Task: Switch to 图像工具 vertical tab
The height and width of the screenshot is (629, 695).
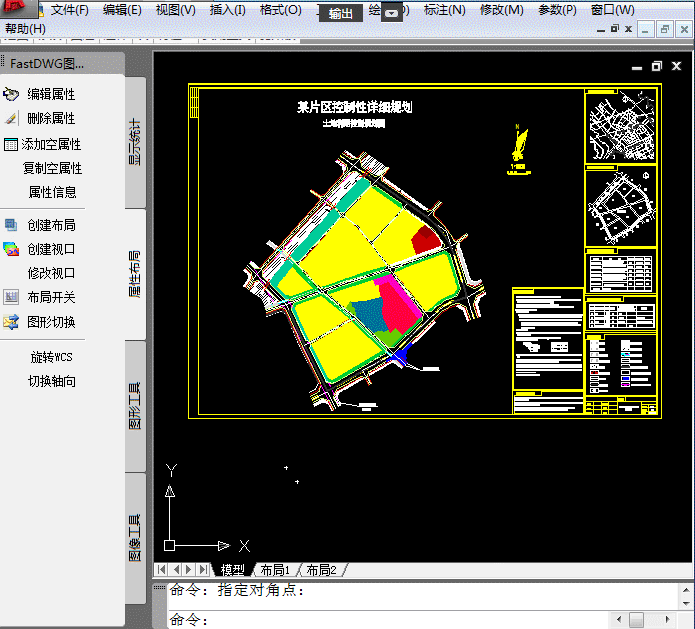Action: [135, 538]
